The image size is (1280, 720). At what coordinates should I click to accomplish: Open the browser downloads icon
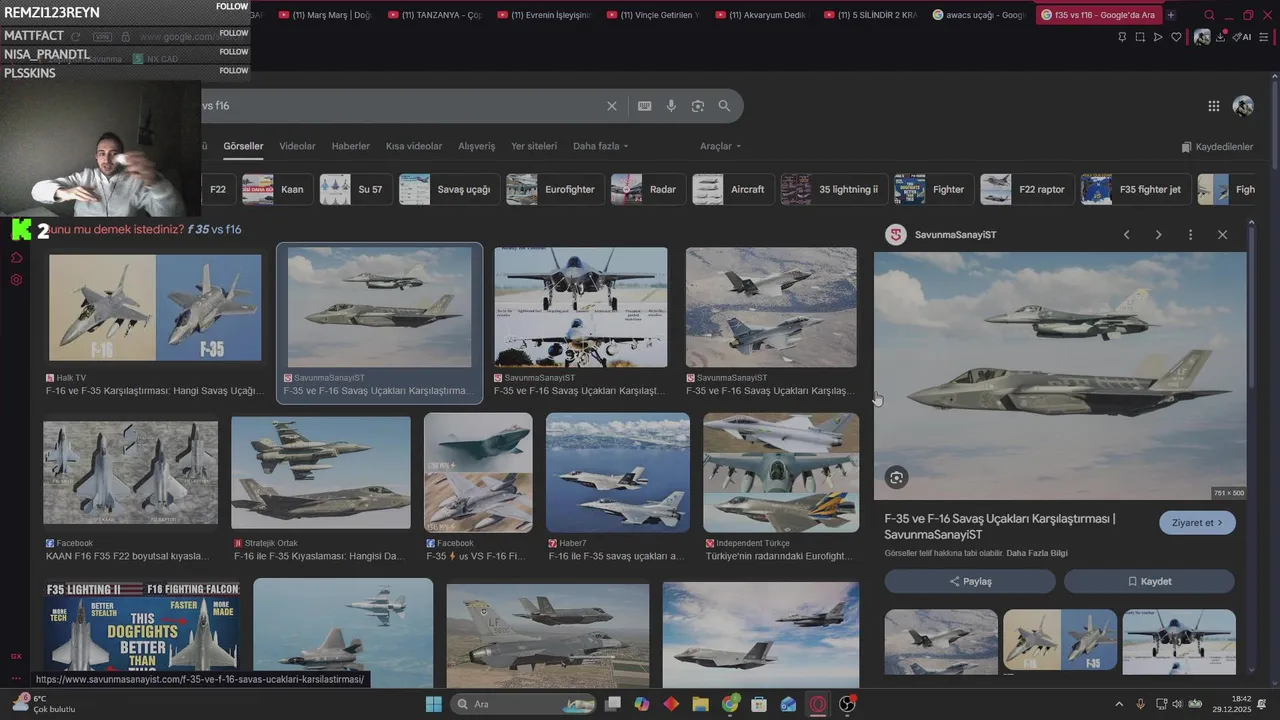[x=1221, y=37]
